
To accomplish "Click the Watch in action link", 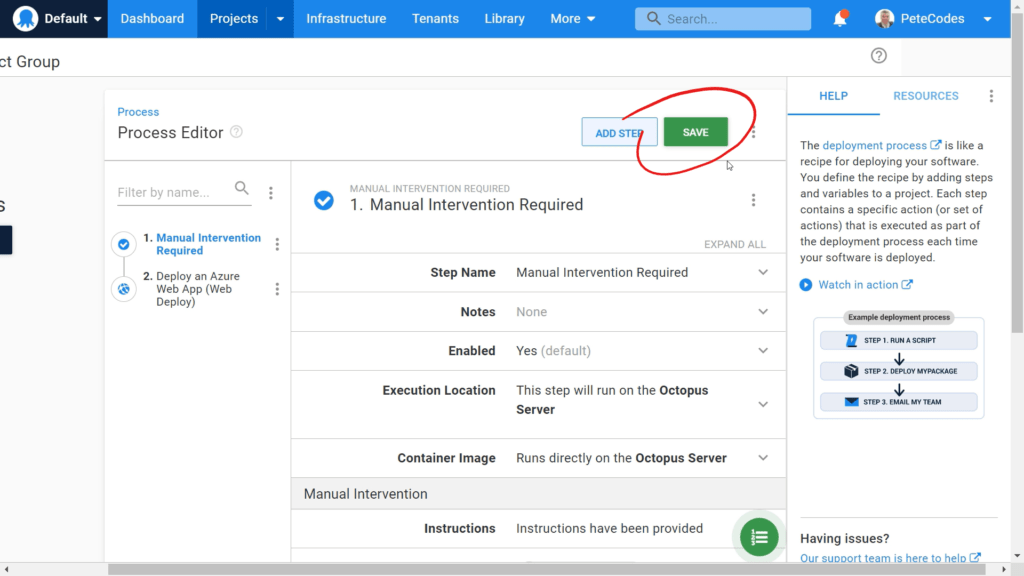I will click(x=865, y=285).
